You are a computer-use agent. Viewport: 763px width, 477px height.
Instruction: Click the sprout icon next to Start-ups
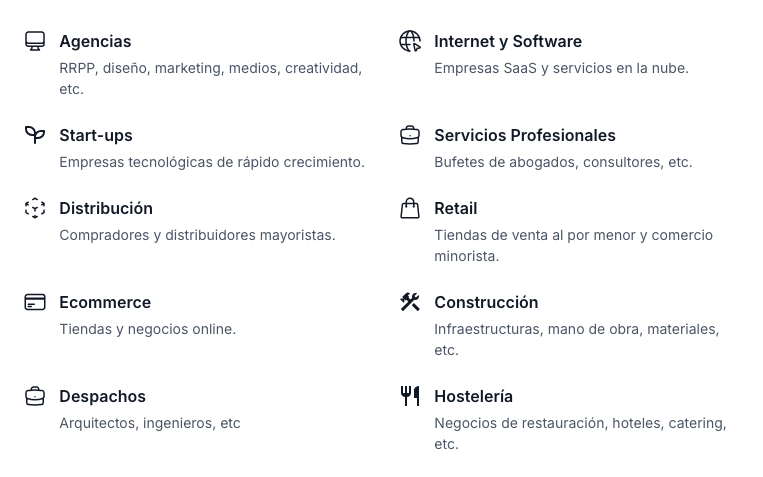[x=35, y=135]
